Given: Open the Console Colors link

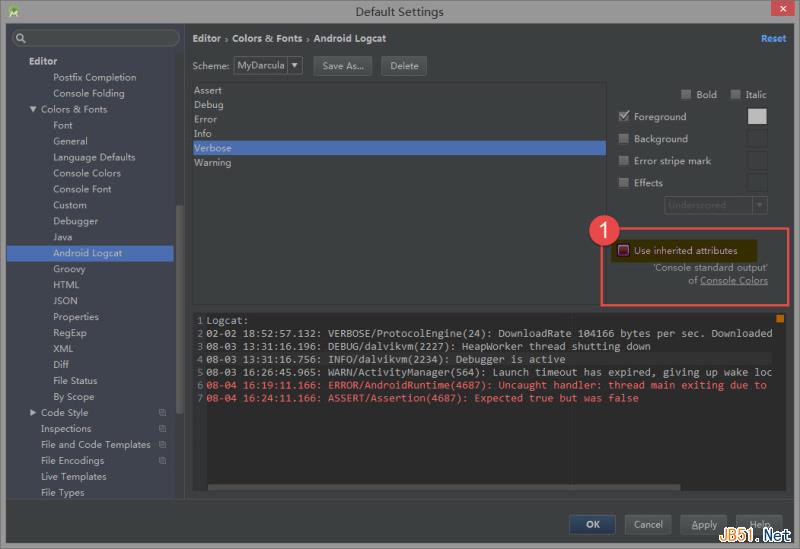Looking at the screenshot, I should (734, 281).
